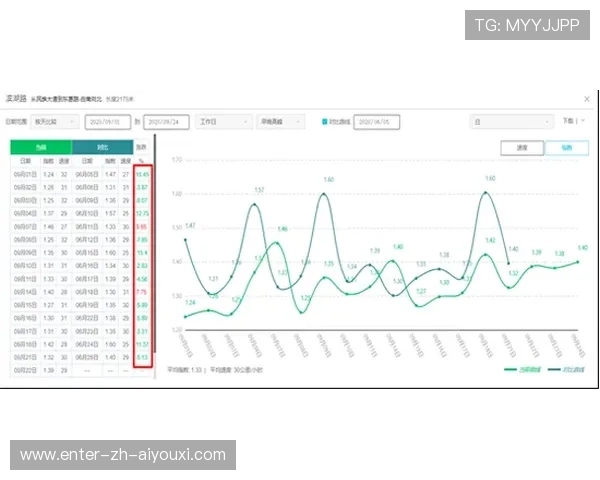The height and width of the screenshot is (480, 600).
Task: Click the % column header
Action: (142, 160)
